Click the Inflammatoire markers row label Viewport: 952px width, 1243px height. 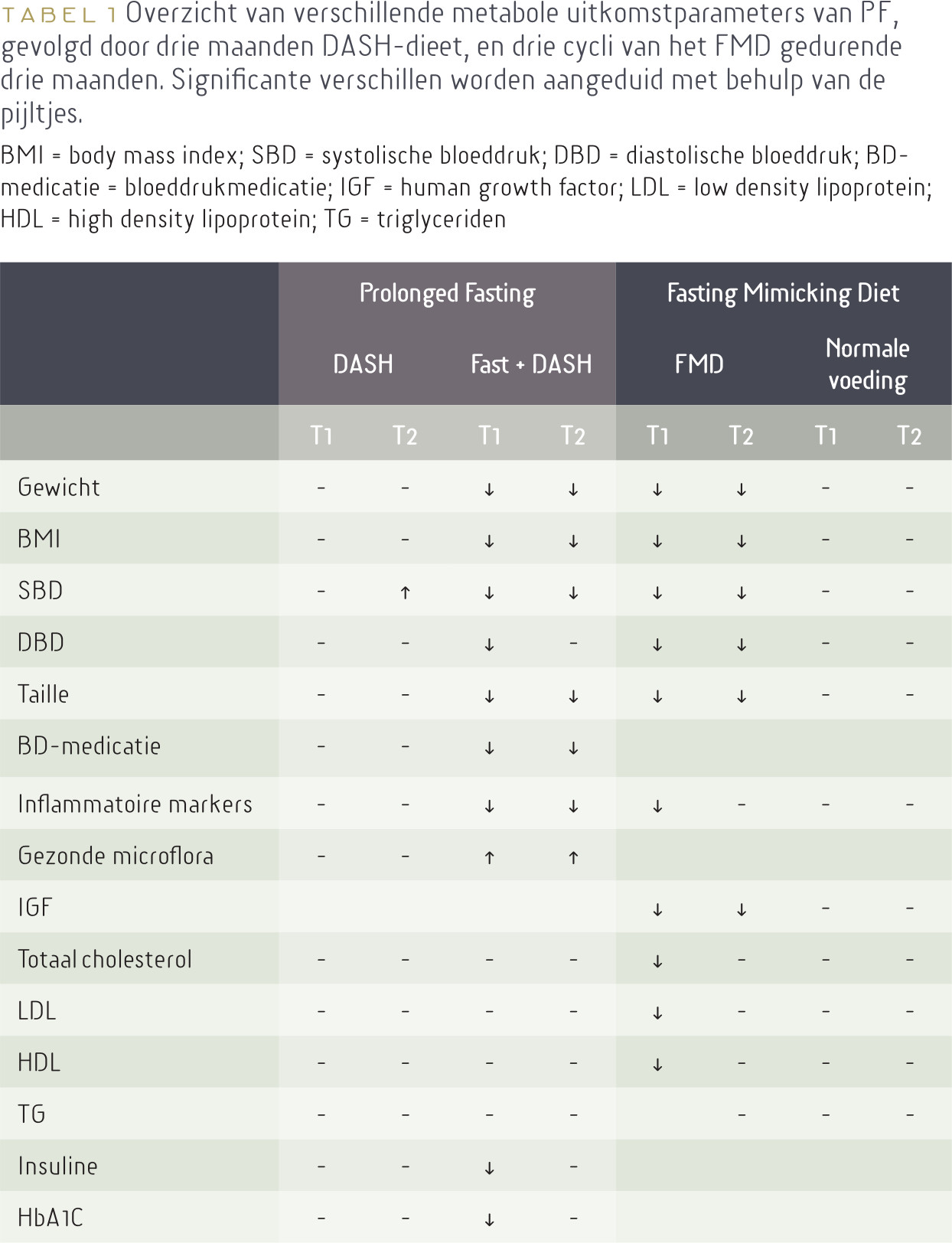point(135,804)
